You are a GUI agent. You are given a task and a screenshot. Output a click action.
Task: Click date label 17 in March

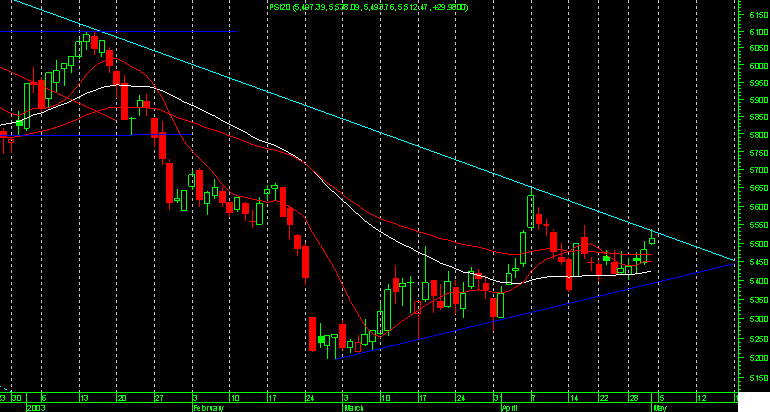click(423, 398)
